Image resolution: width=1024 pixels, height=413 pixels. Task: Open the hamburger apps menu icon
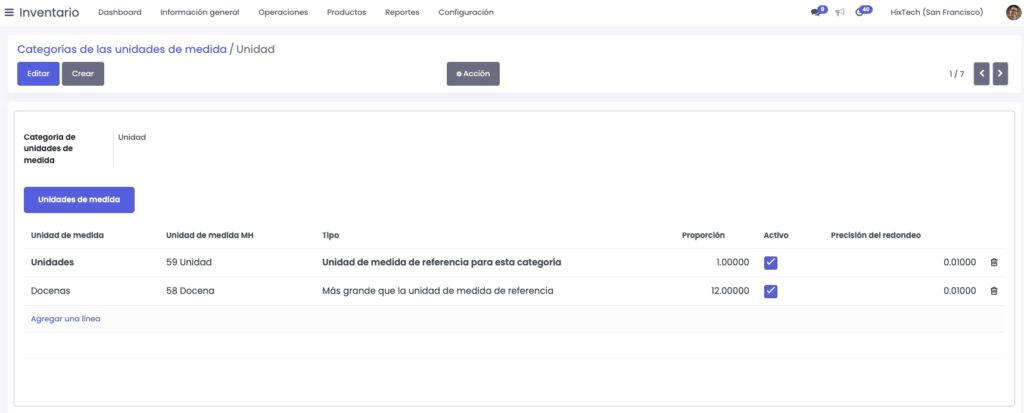click(10, 12)
